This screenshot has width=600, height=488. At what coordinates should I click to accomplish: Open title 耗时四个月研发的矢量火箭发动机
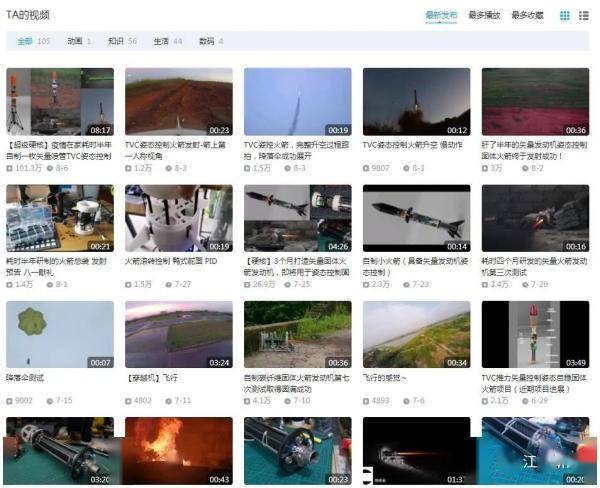534,267
